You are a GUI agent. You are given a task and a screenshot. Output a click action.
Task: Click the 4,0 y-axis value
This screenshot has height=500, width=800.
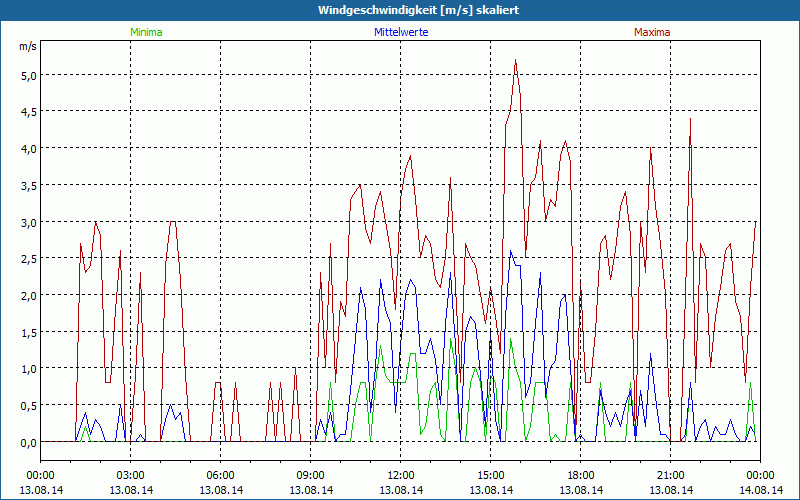(29, 149)
